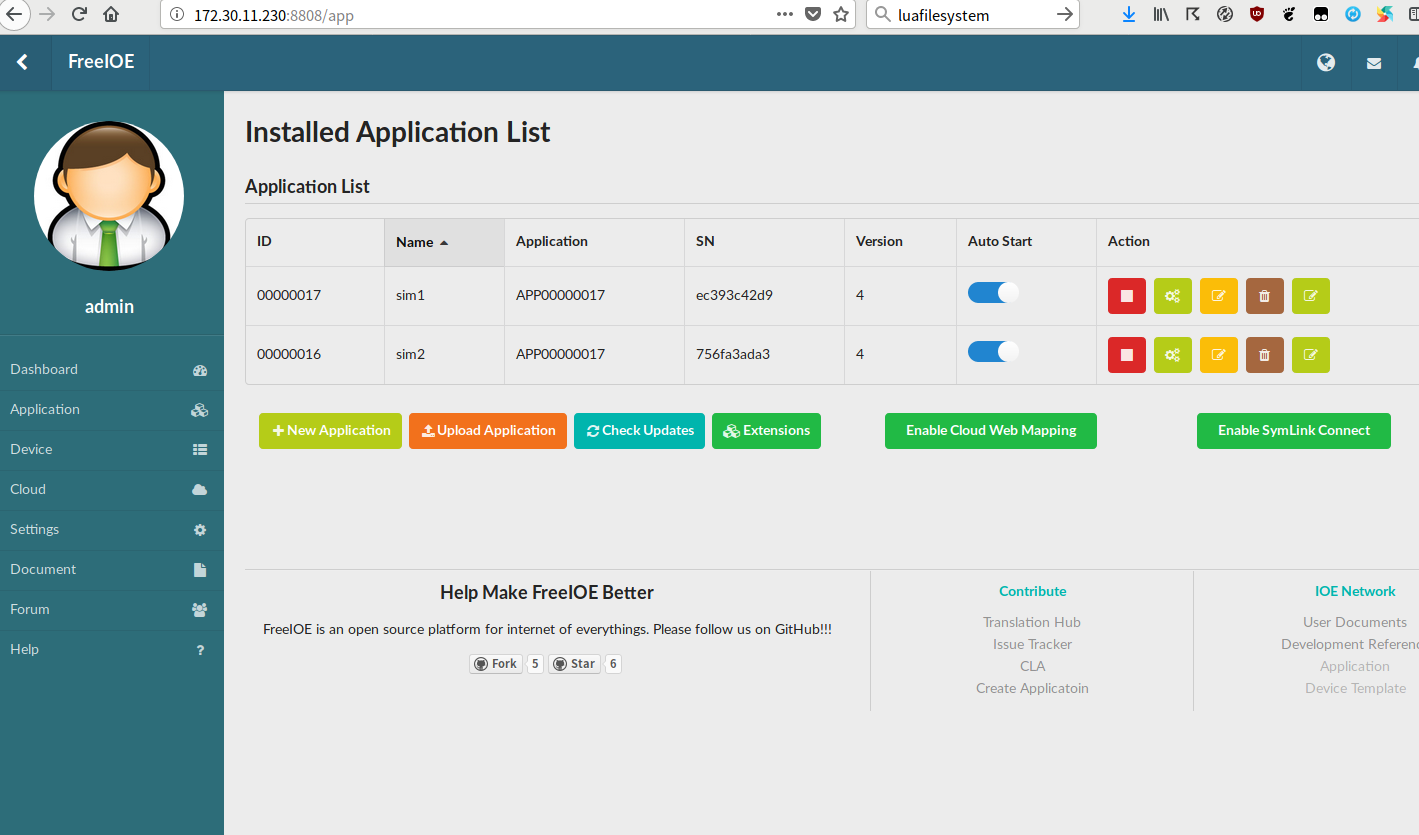The image size is (1419, 835).
Task: Collapse sidebar with the back chevron
Action: (x=22, y=62)
